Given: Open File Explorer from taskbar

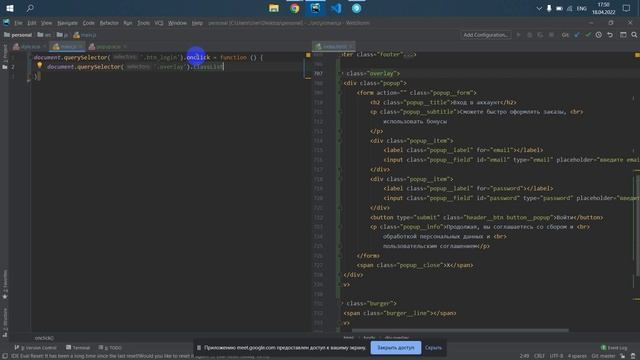Looking at the screenshot, I should click(x=273, y=8).
